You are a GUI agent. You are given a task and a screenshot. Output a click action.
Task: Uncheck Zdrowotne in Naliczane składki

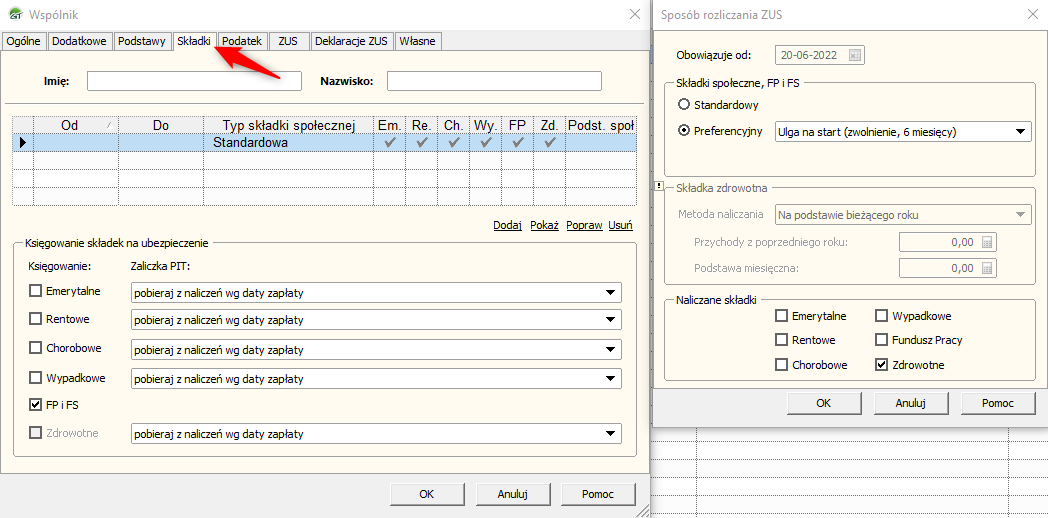tap(881, 365)
